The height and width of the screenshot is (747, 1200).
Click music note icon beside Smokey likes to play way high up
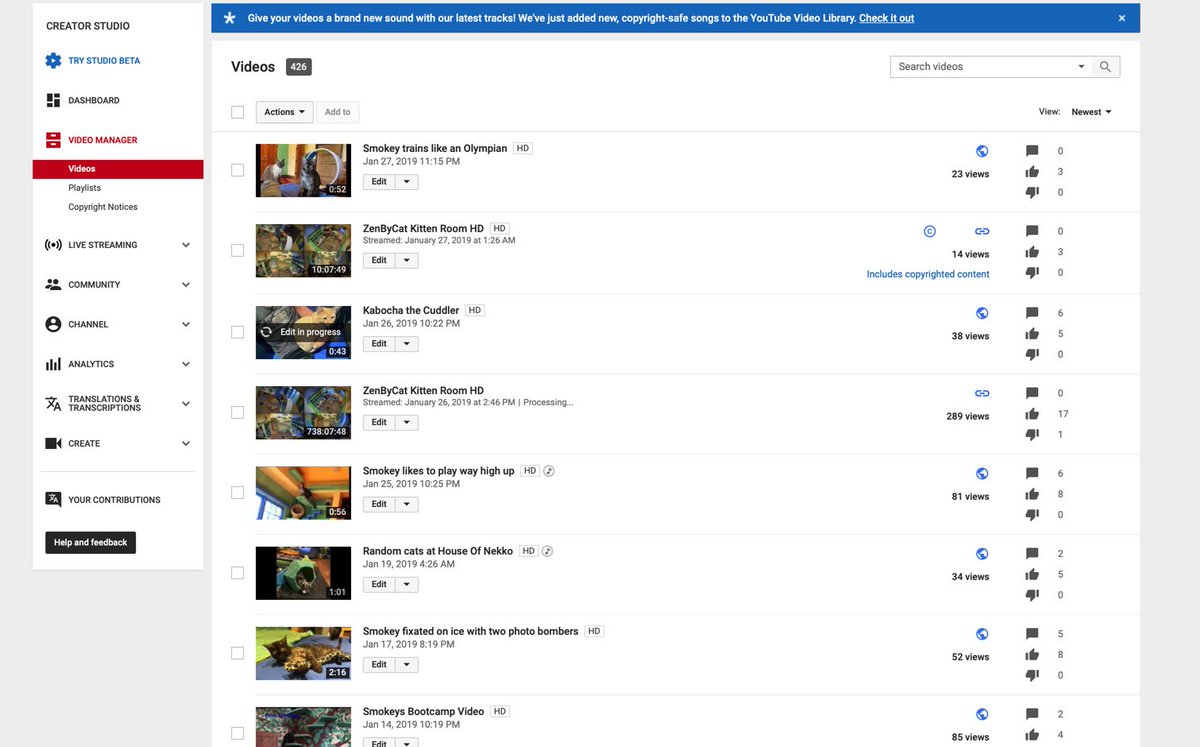[549, 471]
